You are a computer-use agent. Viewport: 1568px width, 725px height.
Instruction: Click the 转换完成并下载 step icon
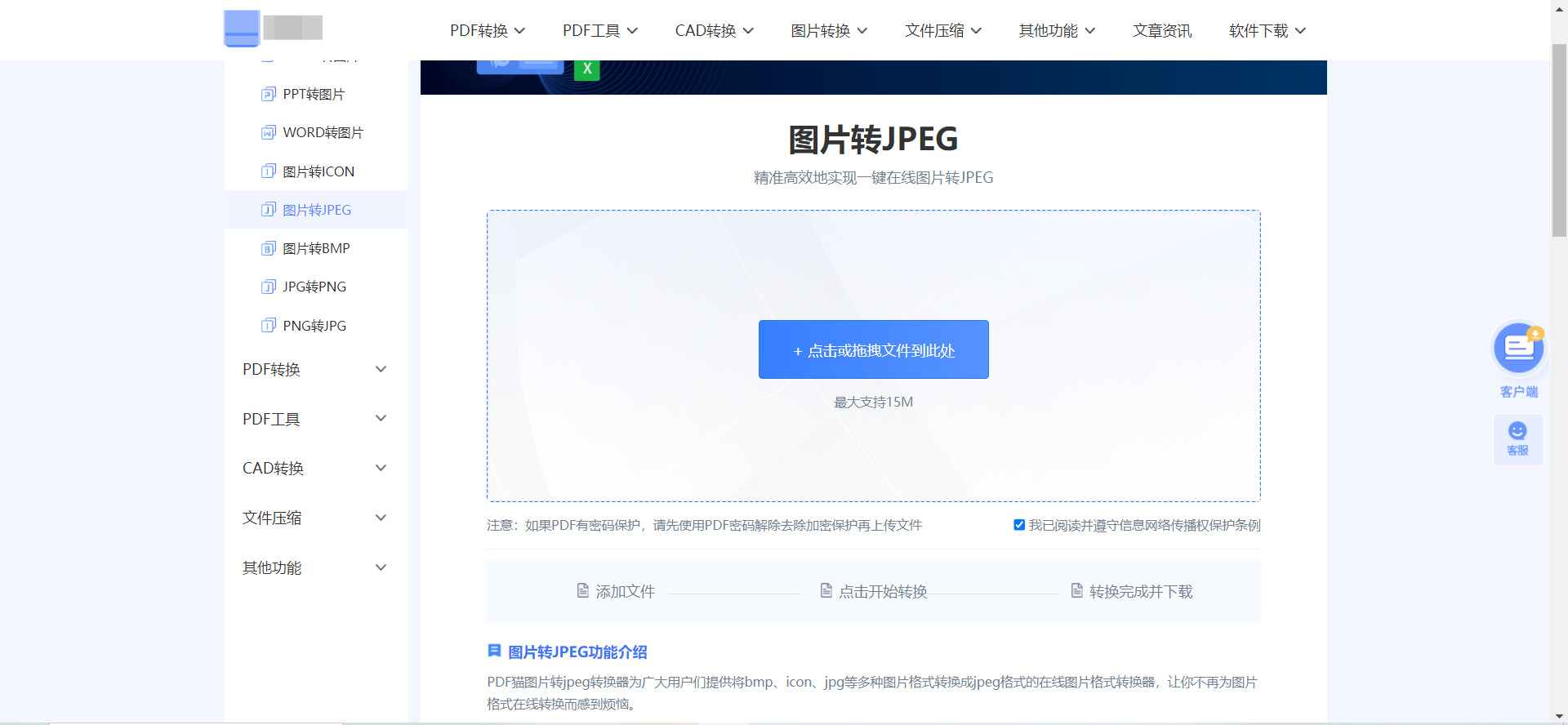[x=1077, y=590]
